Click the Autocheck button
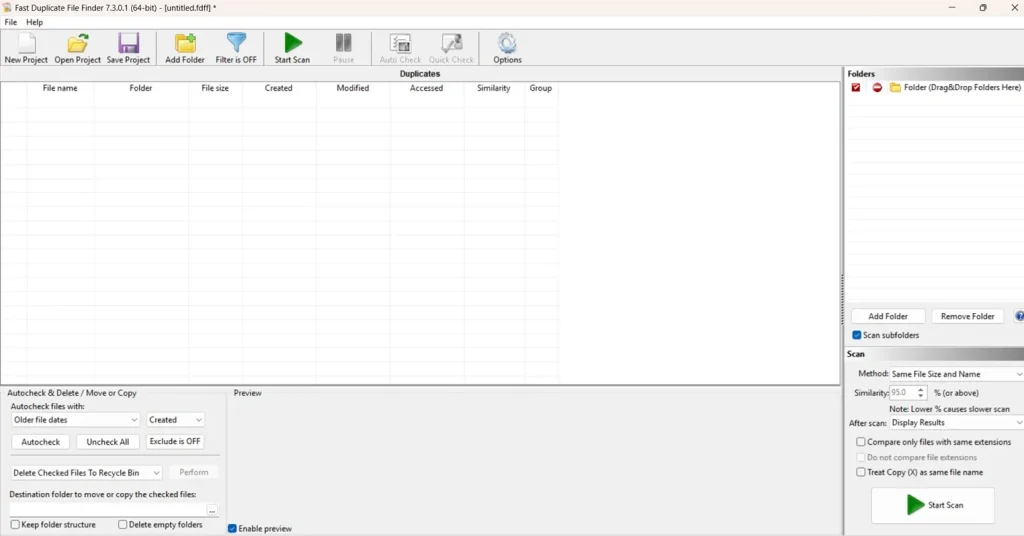 pos(40,442)
